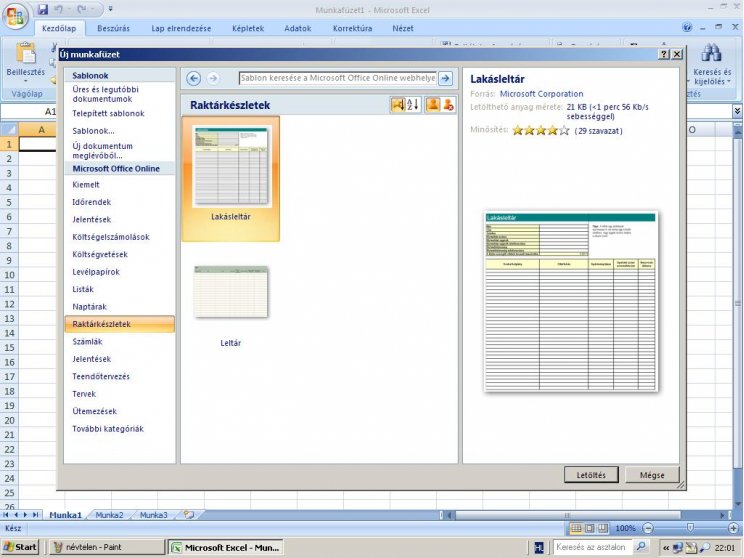This screenshot has height=558, width=744.
Task: Click the Undo icon in quick access toolbar
Action: click(58, 9)
